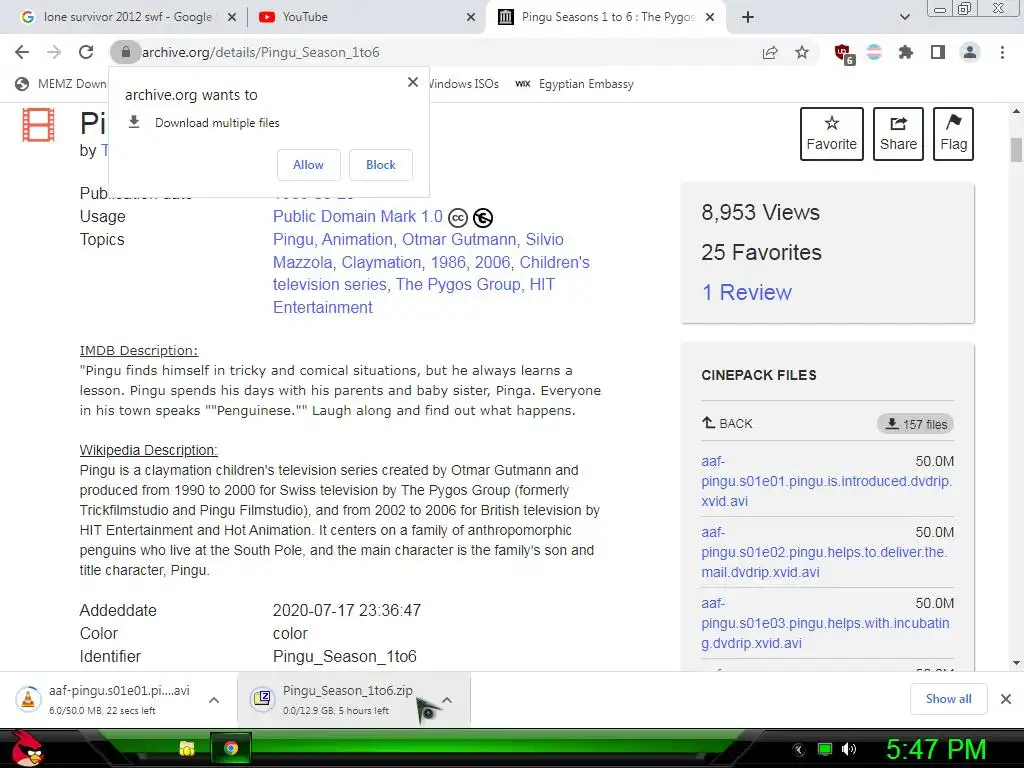Screen dimensions: 1024x768
Task: Go back using the browser back arrow
Action: (22, 52)
